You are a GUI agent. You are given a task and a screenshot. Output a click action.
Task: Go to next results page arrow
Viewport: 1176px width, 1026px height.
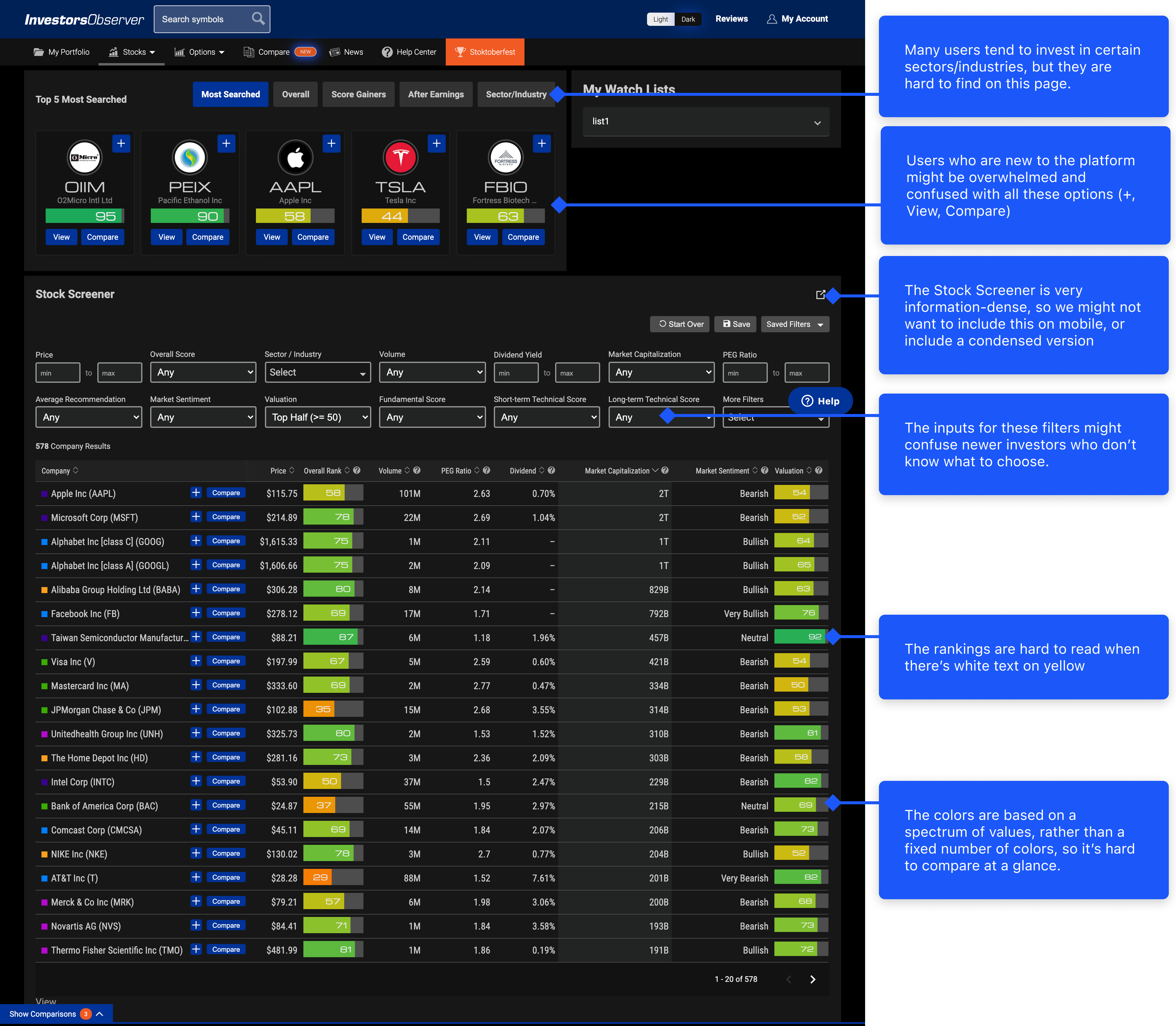[813, 979]
